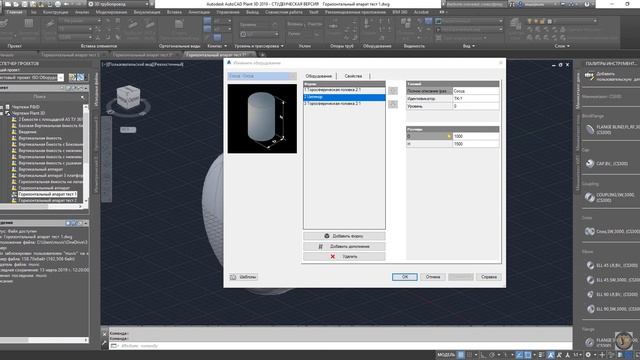
Task: Select shape row 3 Торосферическая головка
Action: [x=344, y=104]
